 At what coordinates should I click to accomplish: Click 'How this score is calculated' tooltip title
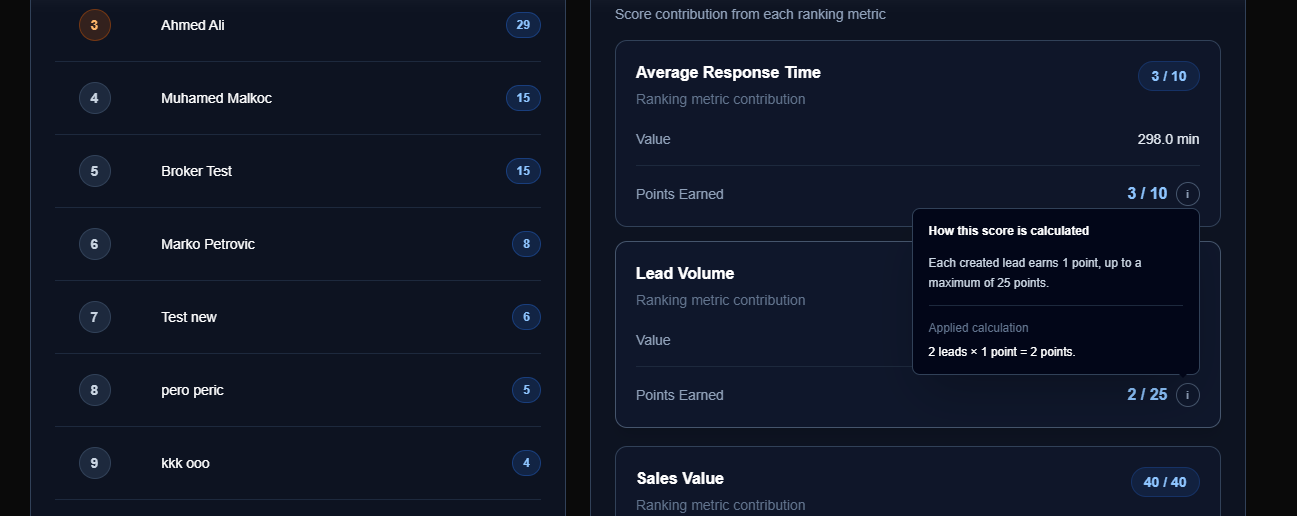click(1009, 231)
